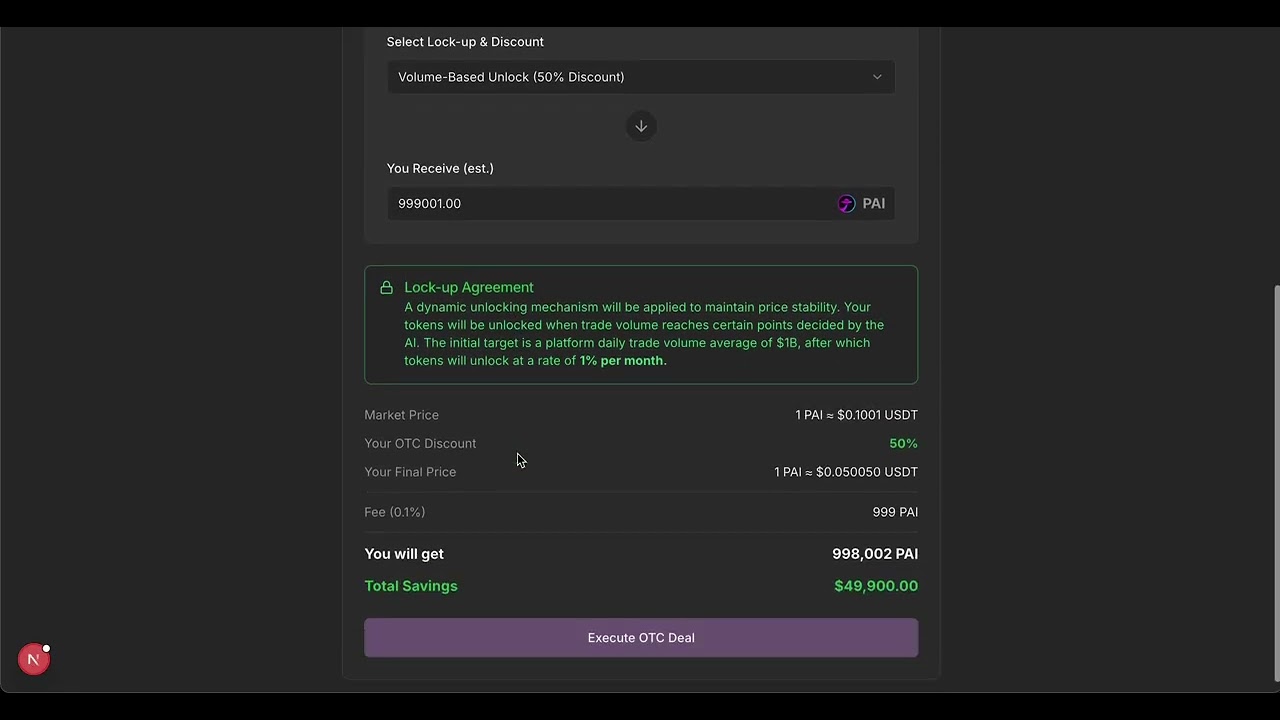Focus the You Receive amount field
1280x720 pixels.
coord(610,204)
